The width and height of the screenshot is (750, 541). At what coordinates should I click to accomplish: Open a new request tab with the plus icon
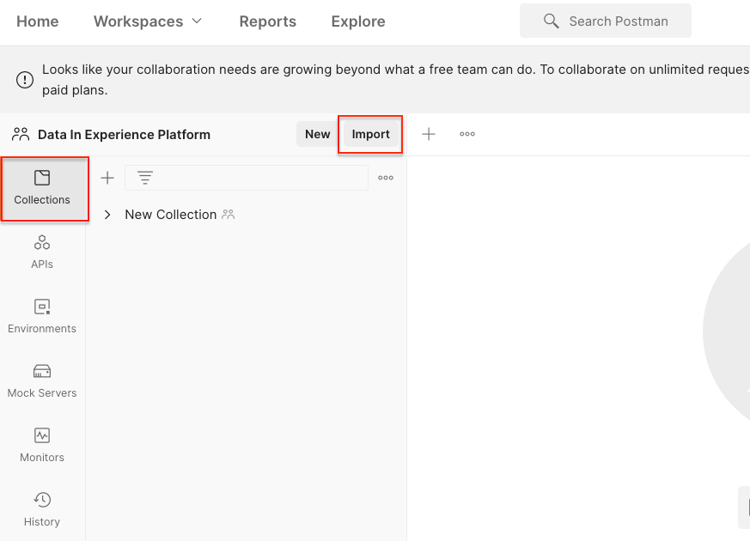(x=429, y=134)
